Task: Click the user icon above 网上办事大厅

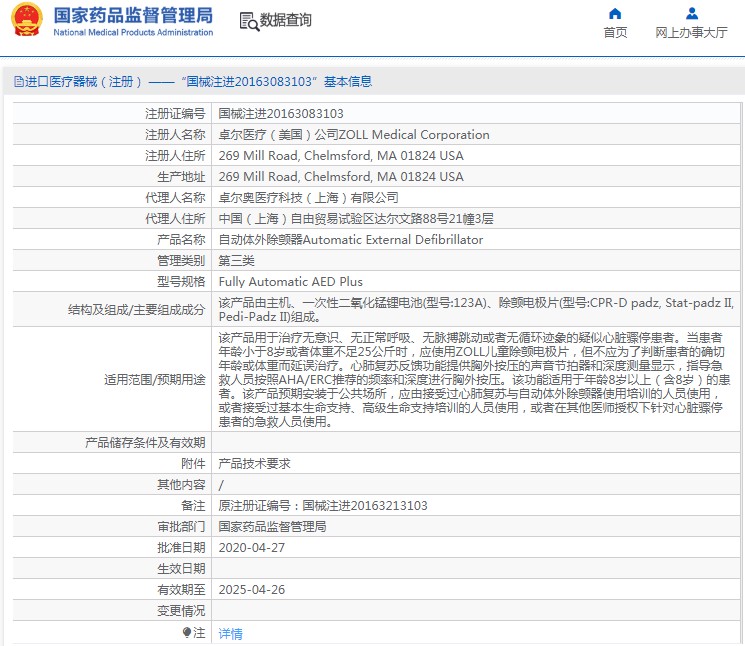Action: click(x=691, y=14)
